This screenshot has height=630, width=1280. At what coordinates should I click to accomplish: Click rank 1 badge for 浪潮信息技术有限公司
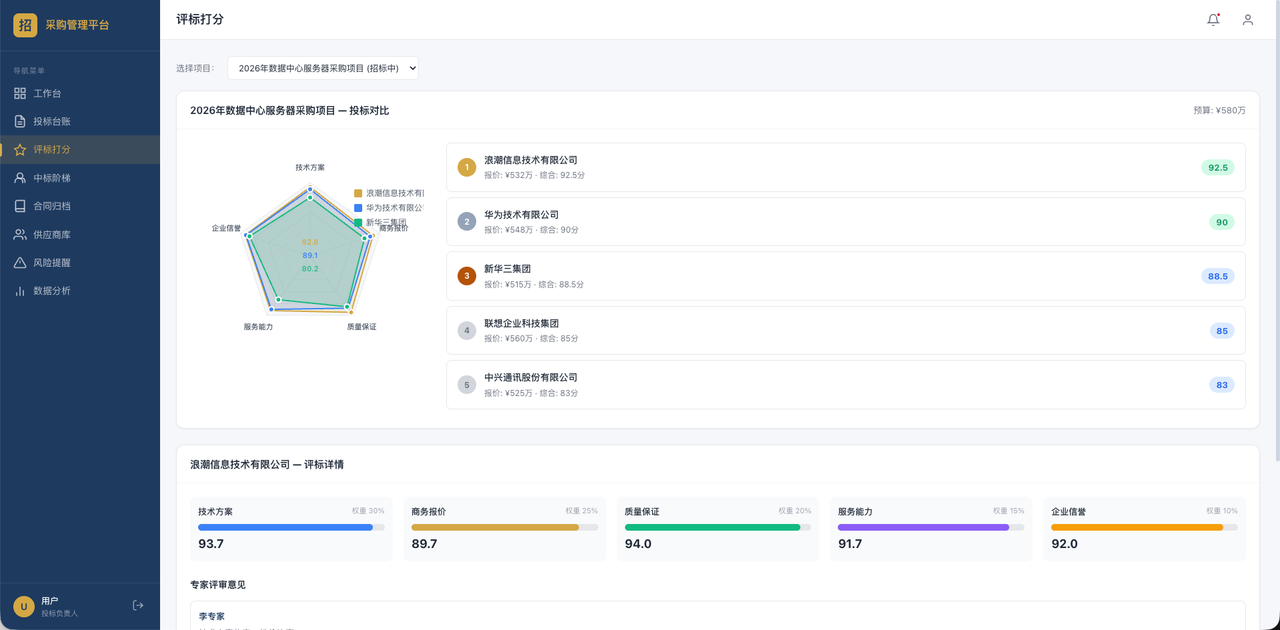pyautogui.click(x=467, y=167)
